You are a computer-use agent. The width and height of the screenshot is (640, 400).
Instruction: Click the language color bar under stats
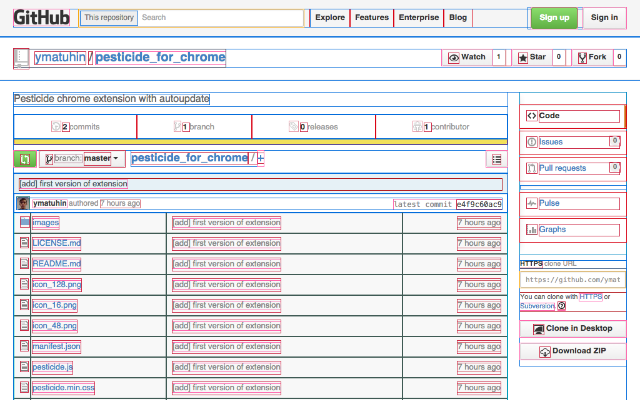coord(260,142)
